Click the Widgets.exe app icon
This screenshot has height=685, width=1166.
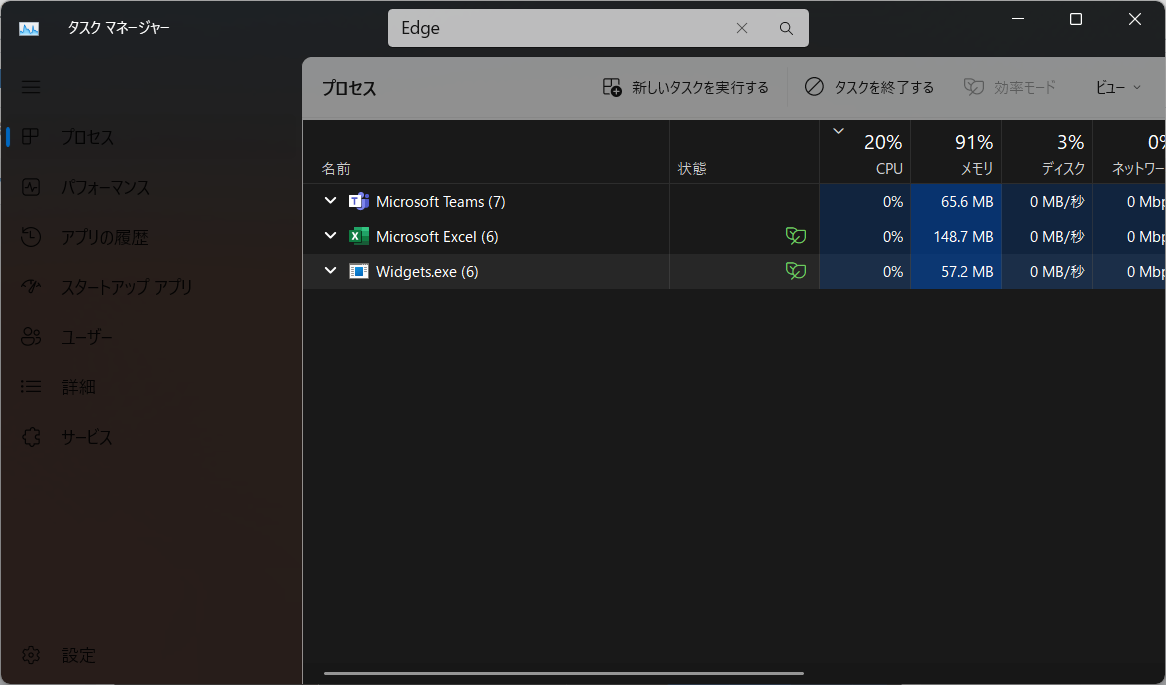[359, 271]
